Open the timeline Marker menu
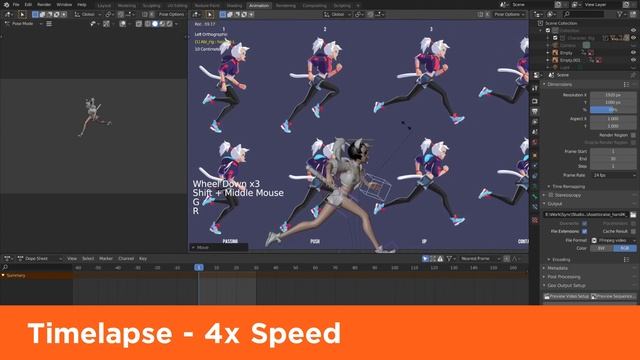Viewport: 640px width, 360px height. [x=106, y=258]
